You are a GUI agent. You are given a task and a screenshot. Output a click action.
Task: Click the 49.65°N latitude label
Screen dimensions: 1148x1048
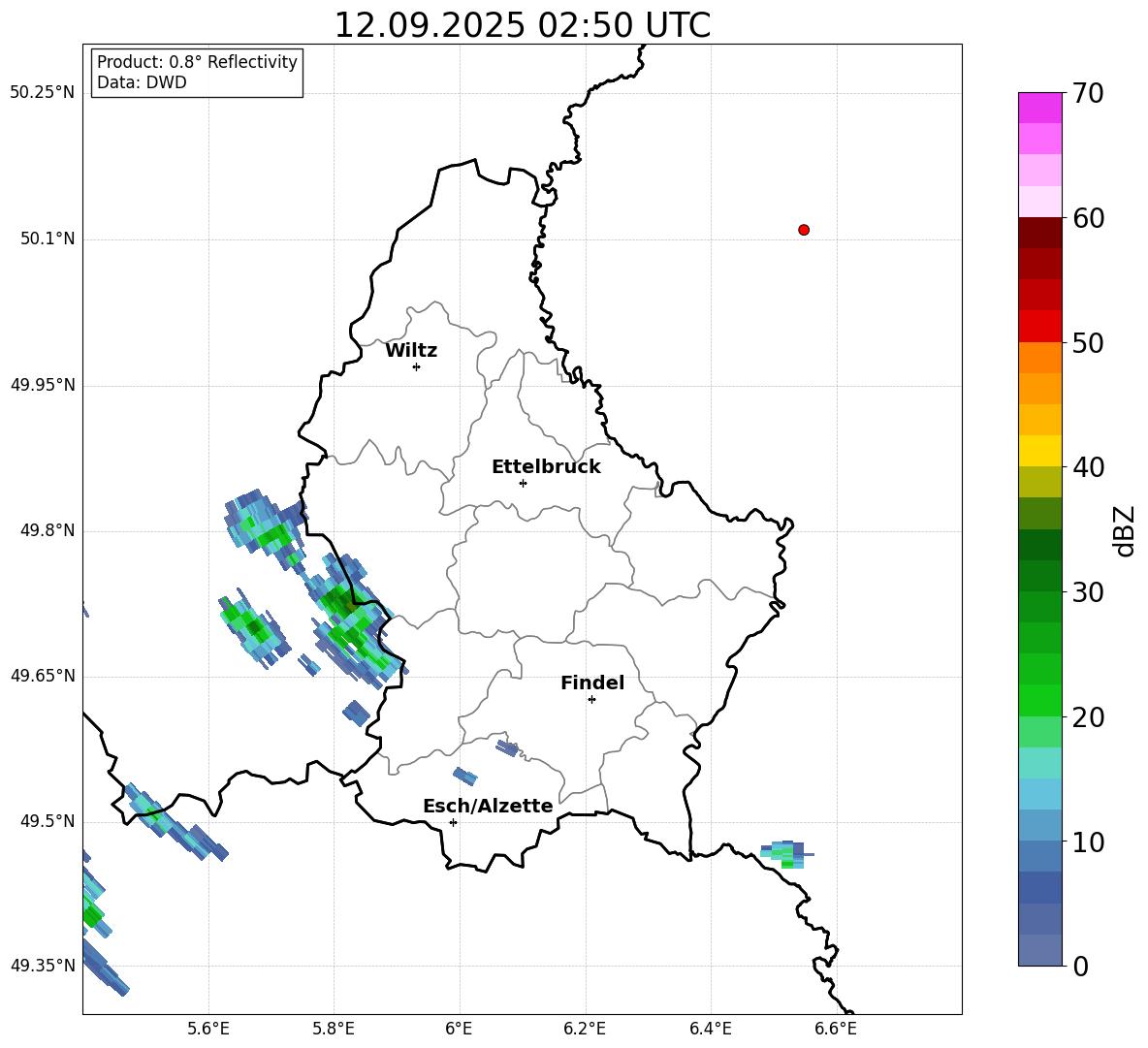[x=43, y=676]
